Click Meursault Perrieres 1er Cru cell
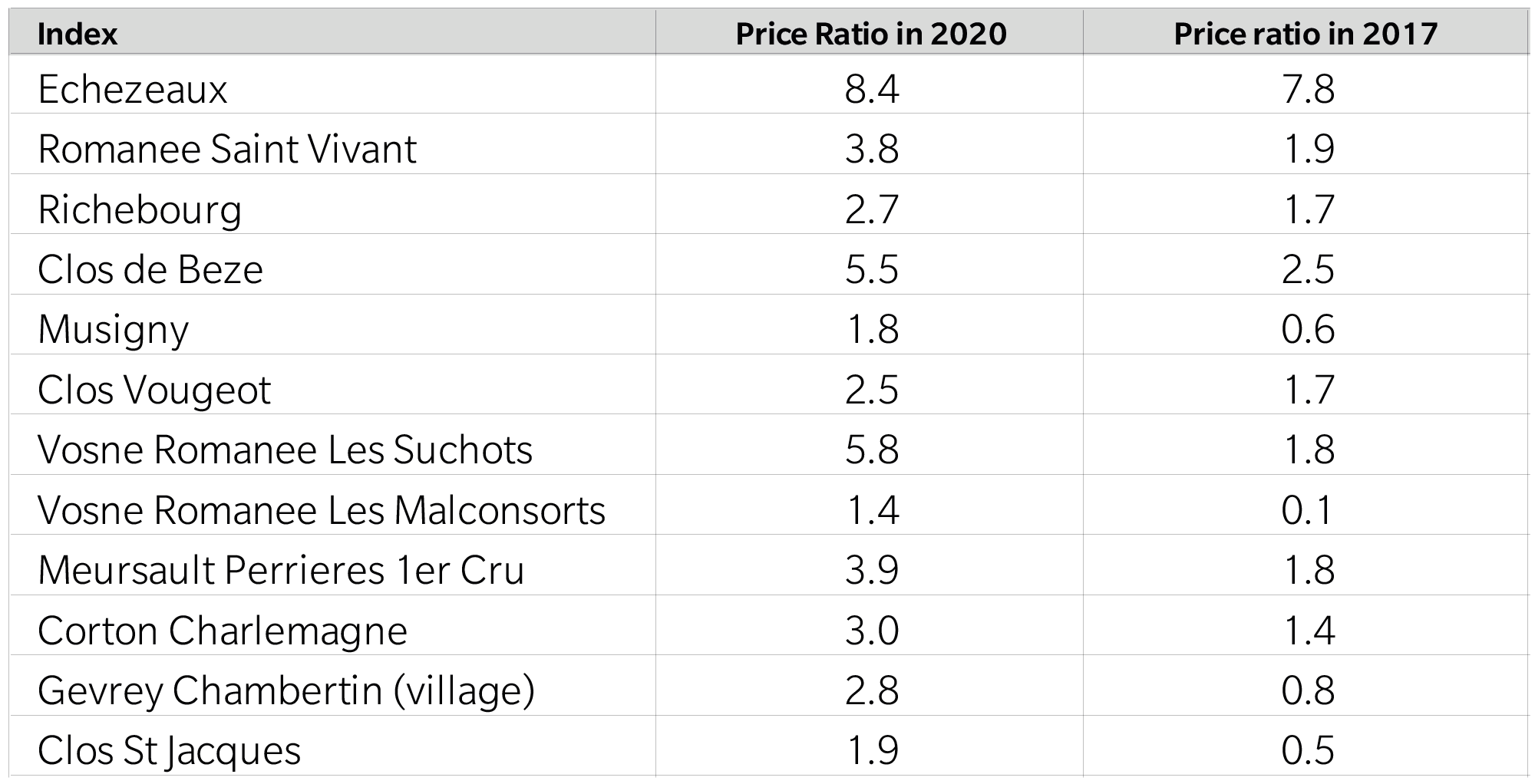1535x784 pixels. click(281, 570)
